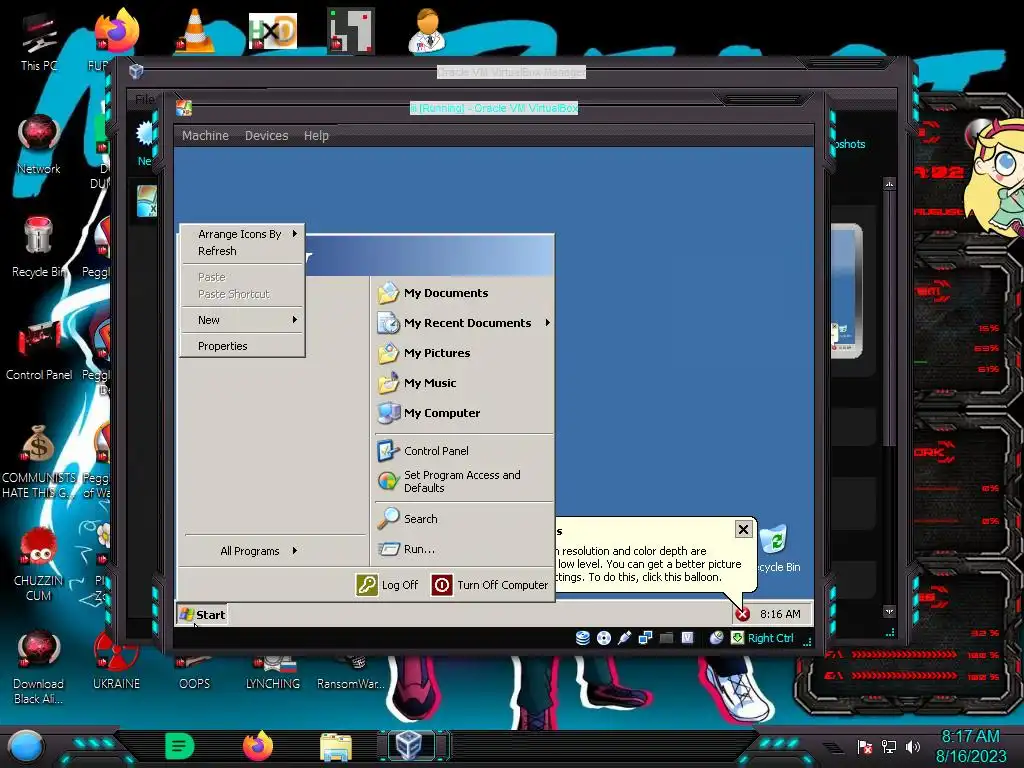The height and width of the screenshot is (768, 1024).
Task: Click Turn Off Computer button
Action: [490, 584]
